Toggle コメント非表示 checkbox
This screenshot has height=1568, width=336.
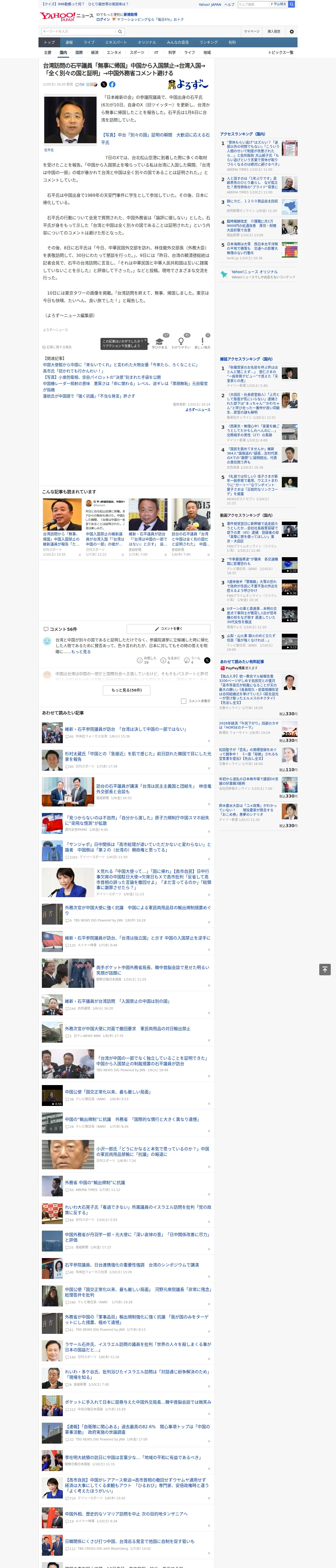pos(183,701)
